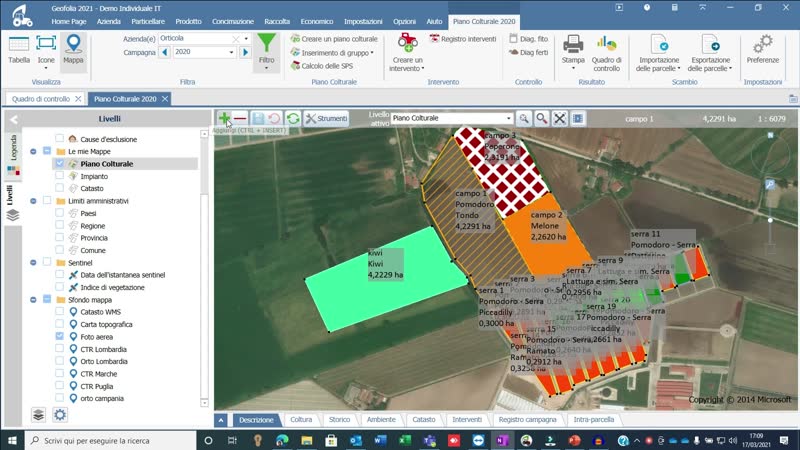
Task: Open the Livello attivo dropdown
Action: pos(508,118)
